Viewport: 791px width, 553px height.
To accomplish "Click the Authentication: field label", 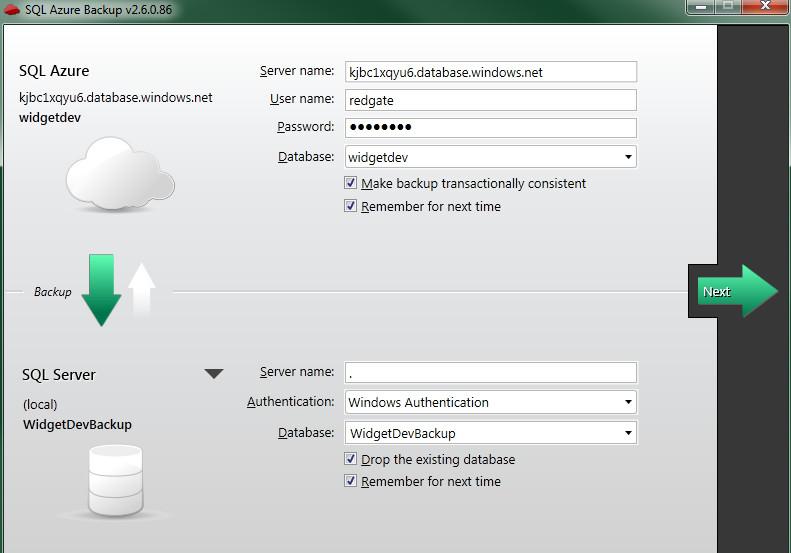I will pos(290,402).
